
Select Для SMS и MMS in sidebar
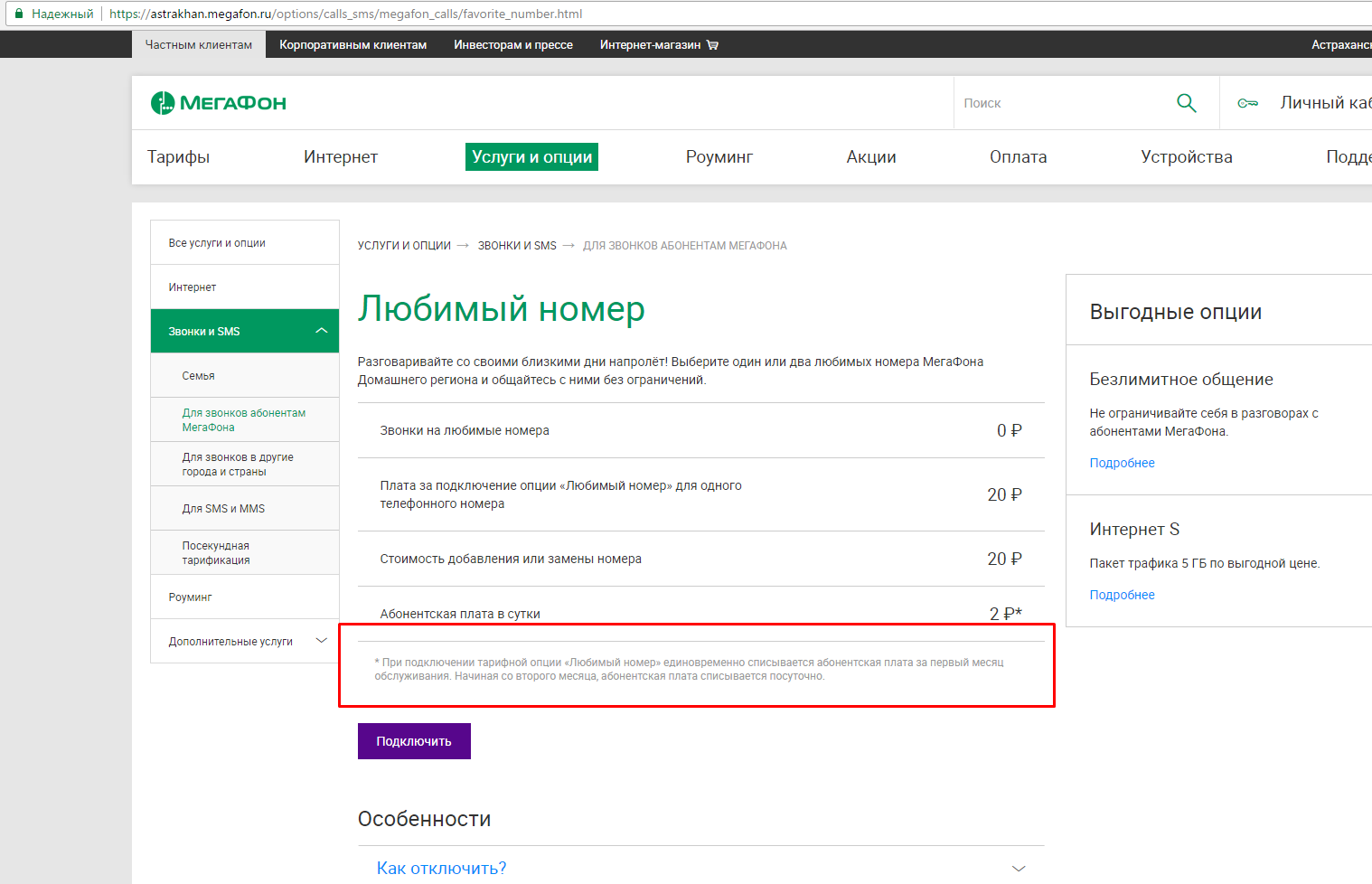pyautogui.click(x=245, y=509)
